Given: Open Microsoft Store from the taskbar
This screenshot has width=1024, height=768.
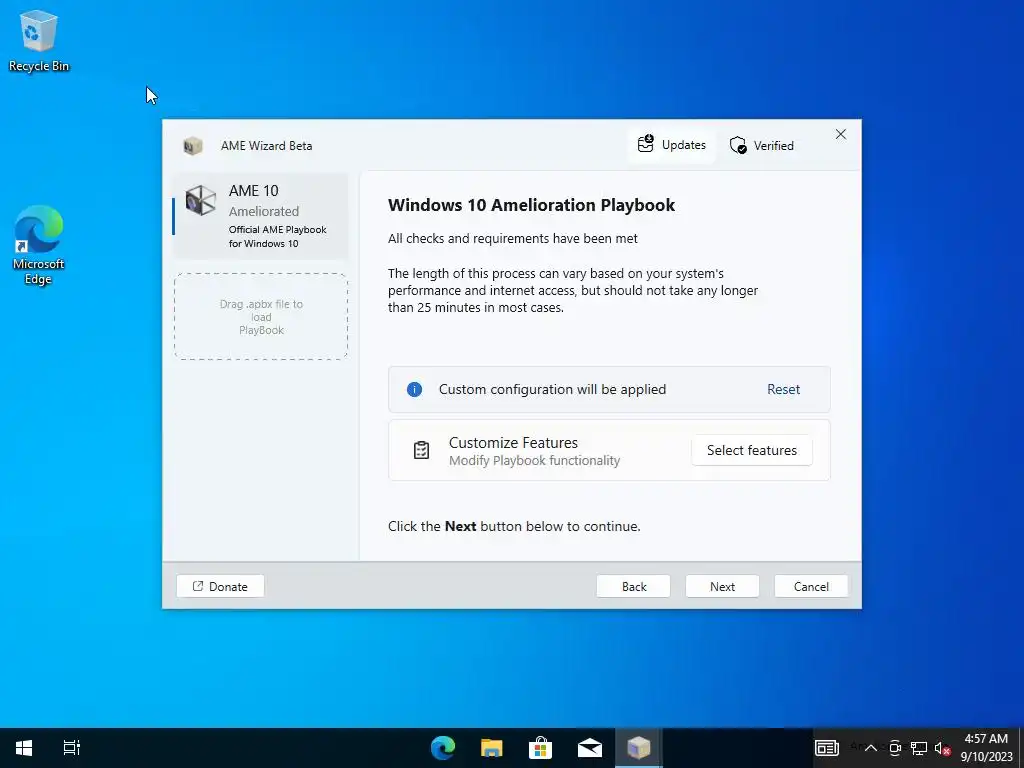Looking at the screenshot, I should click(x=541, y=748).
